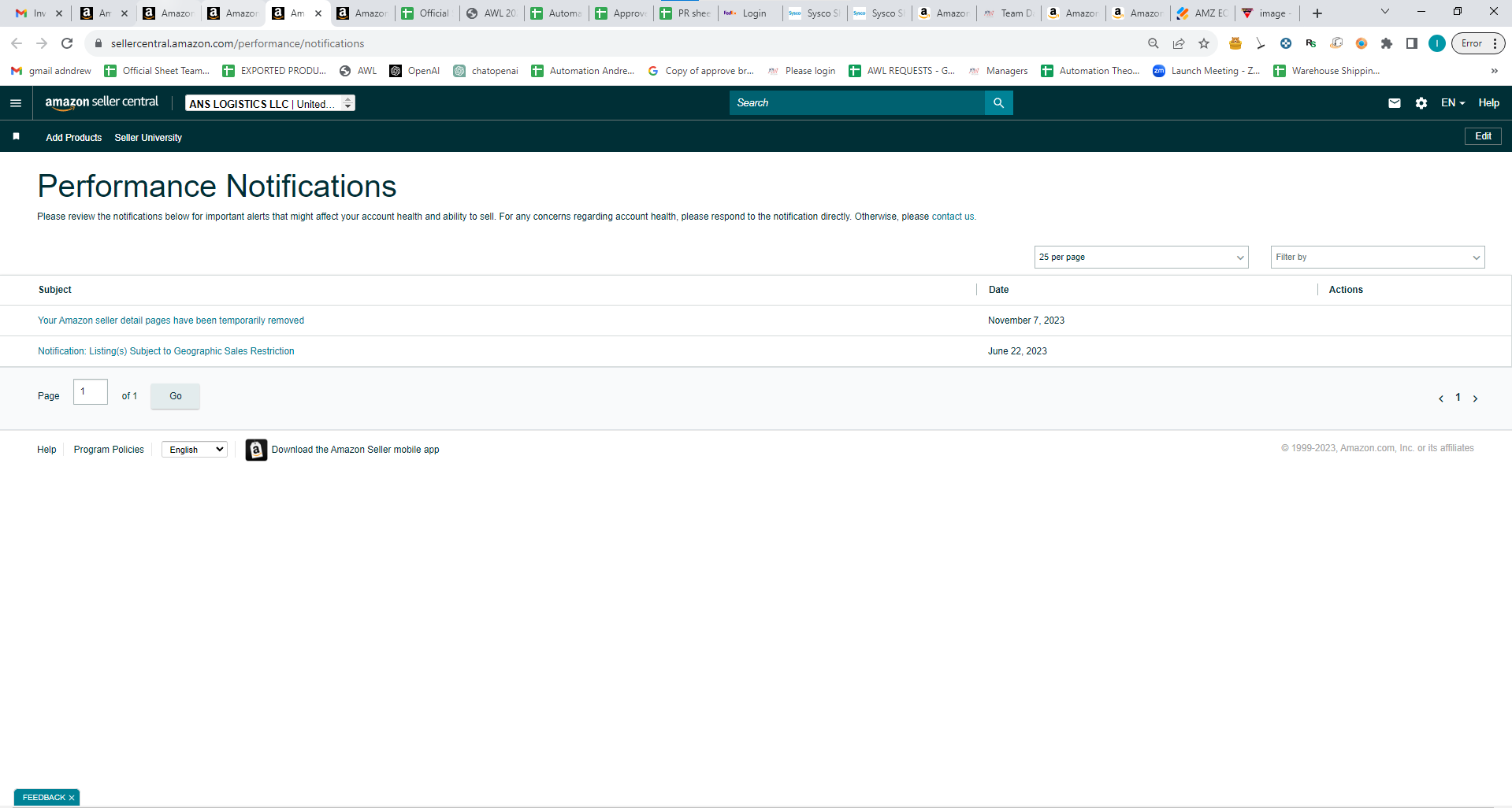Click the November 7, 2023 date cell
Image resolution: width=1512 pixels, height=808 pixels.
coord(1026,321)
